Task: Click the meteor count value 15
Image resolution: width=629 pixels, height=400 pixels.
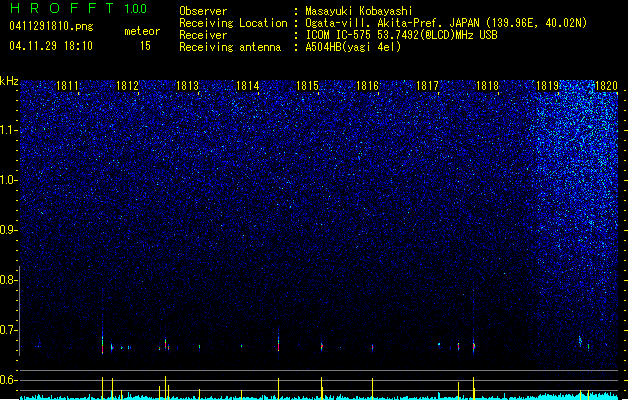Action: pos(145,46)
